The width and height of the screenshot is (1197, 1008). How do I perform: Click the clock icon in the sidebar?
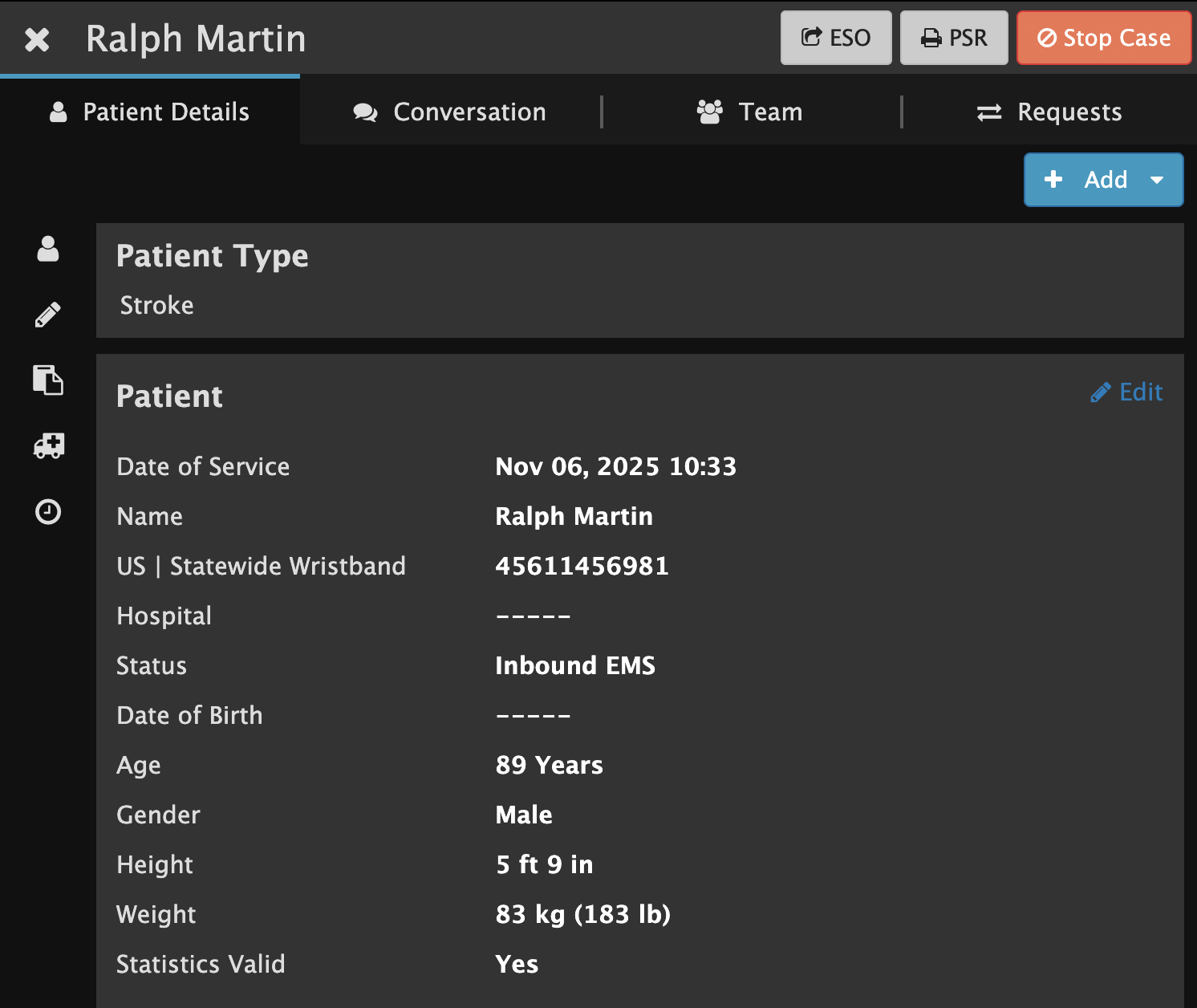[x=48, y=511]
